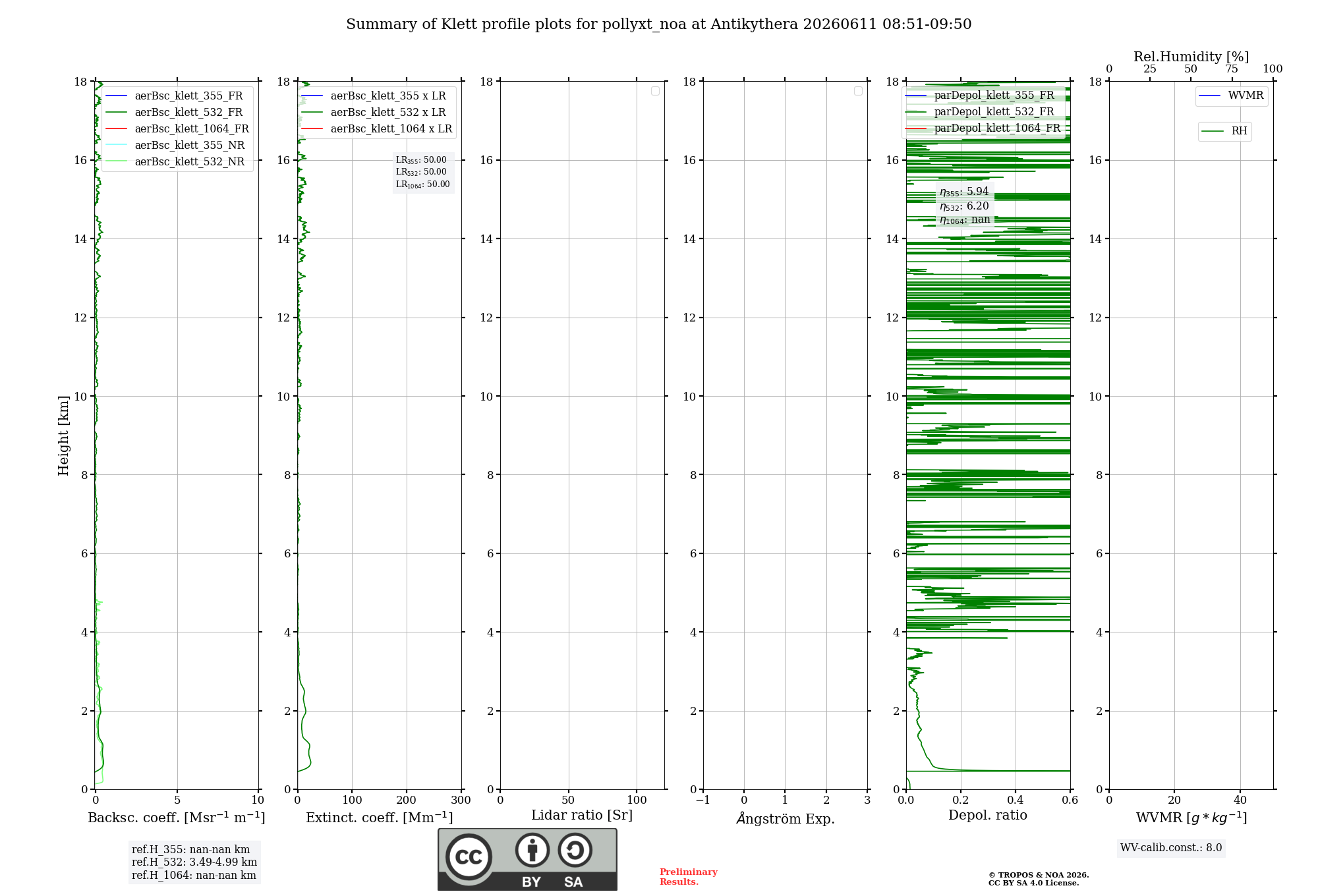Click the LR532: 50.00 annotation
This screenshot has height=896, width=1318.
421,172
